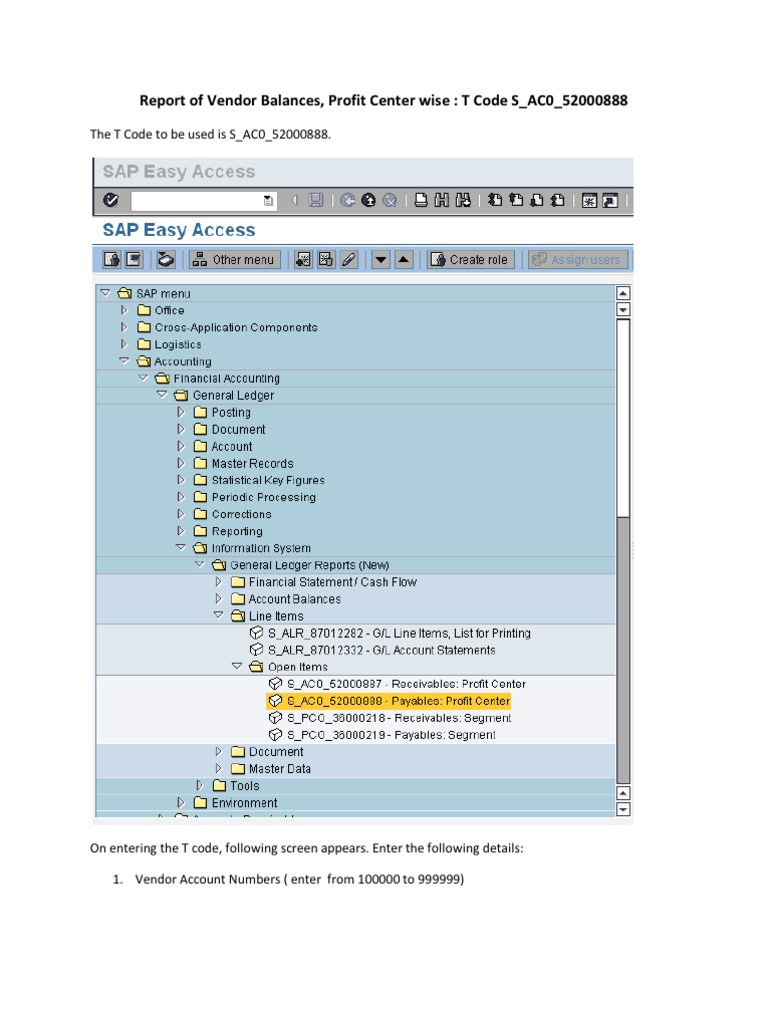Expand Financial Statement / Cash Flow folder

(x=219, y=582)
